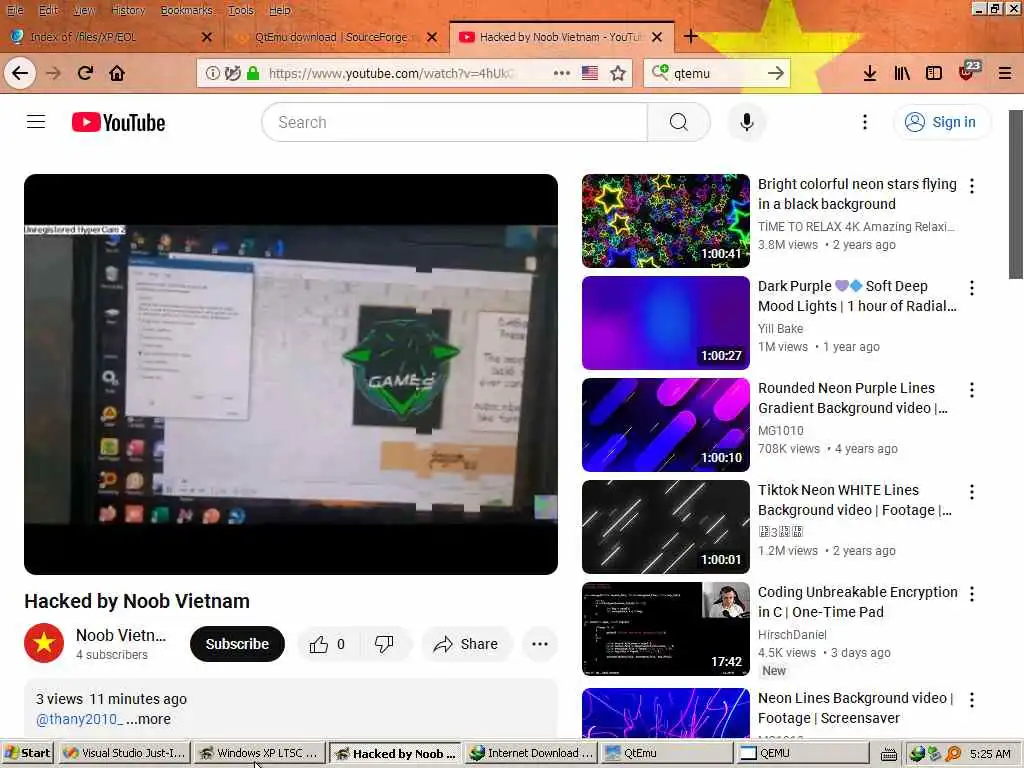The image size is (1024, 768).
Task: Bookmark this page with the star
Action: [618, 73]
